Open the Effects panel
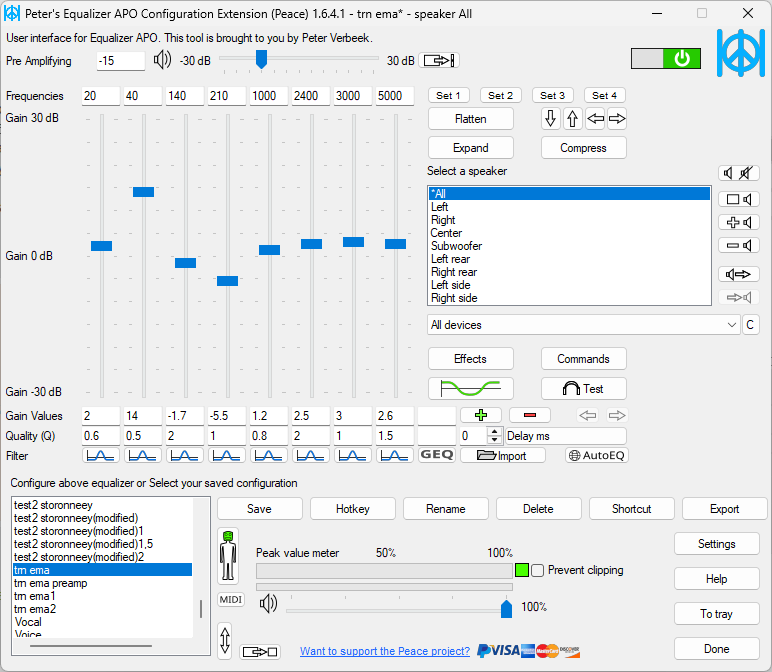772x672 pixels. (x=471, y=359)
